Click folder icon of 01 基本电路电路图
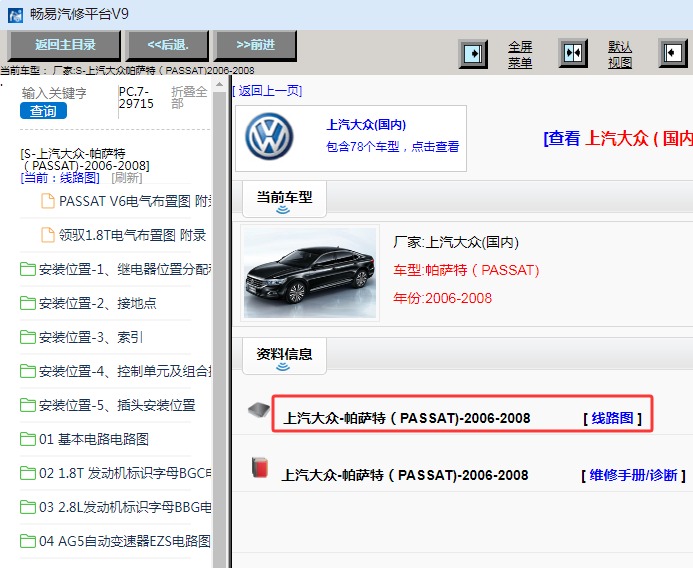The height and width of the screenshot is (568, 693). 28,439
